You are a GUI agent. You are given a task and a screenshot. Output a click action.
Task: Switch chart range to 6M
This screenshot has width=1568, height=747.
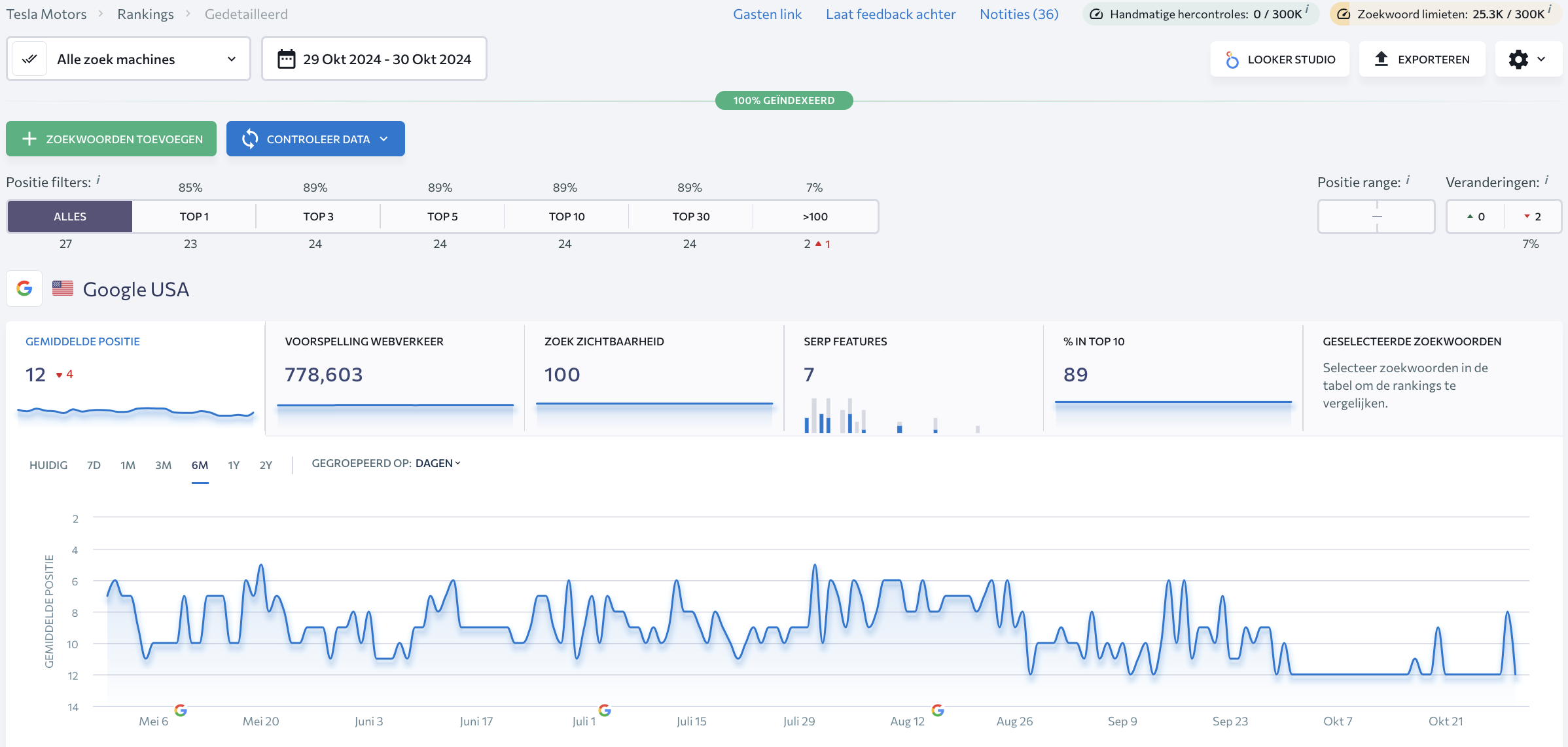(x=200, y=465)
